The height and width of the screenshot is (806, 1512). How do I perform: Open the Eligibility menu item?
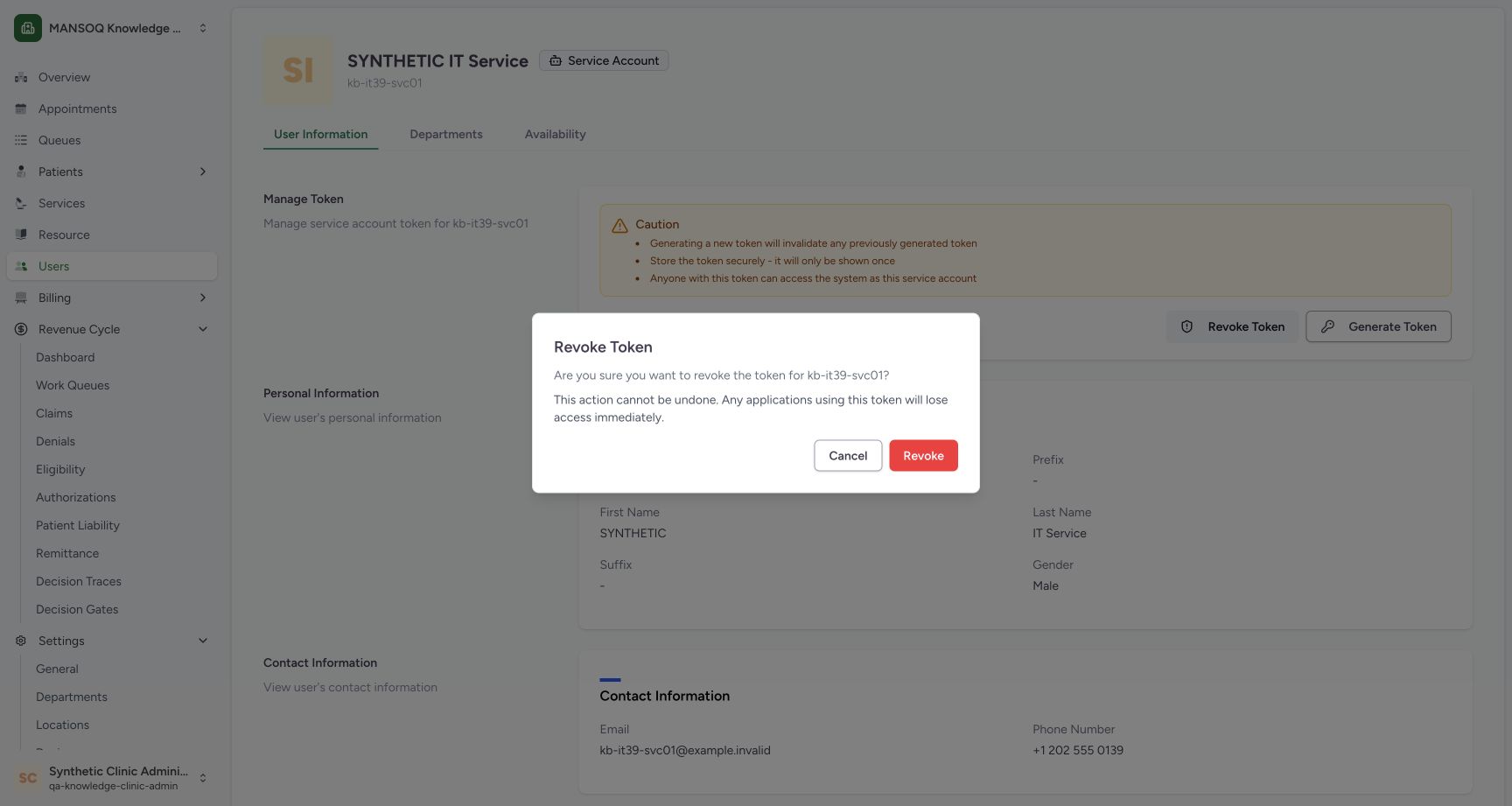(60, 469)
